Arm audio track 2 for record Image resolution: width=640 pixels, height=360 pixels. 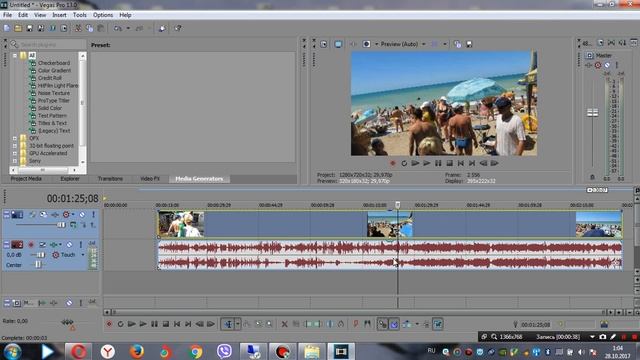[x=31, y=244]
